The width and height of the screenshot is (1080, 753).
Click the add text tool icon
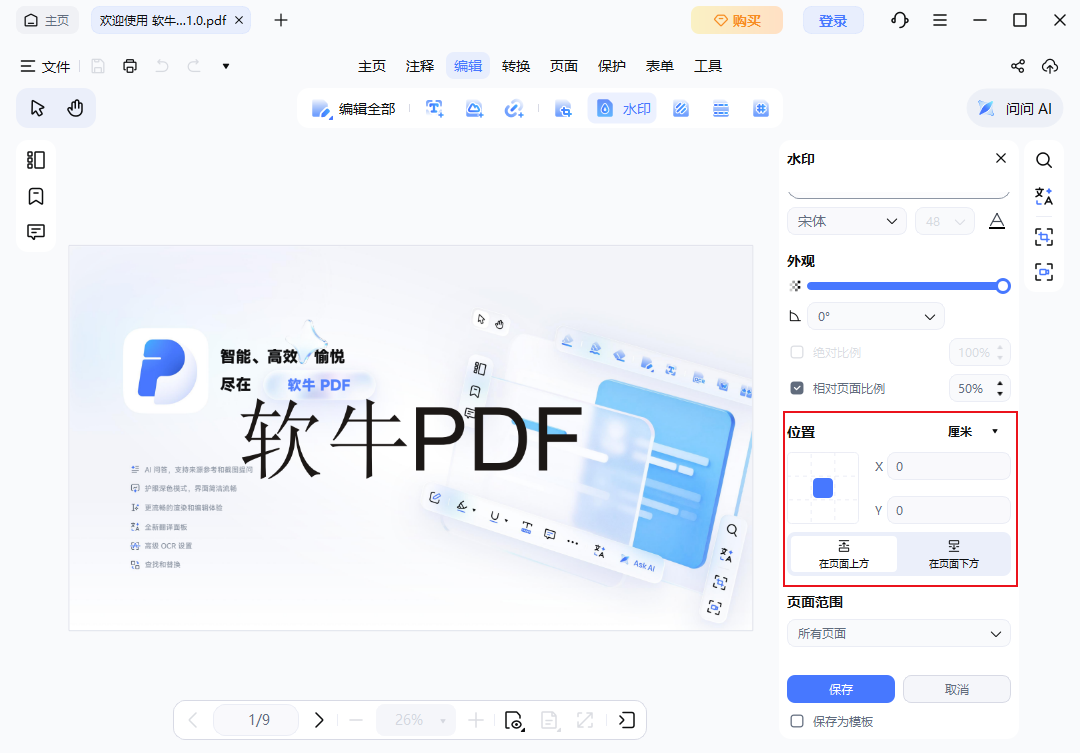pyautogui.click(x=434, y=109)
